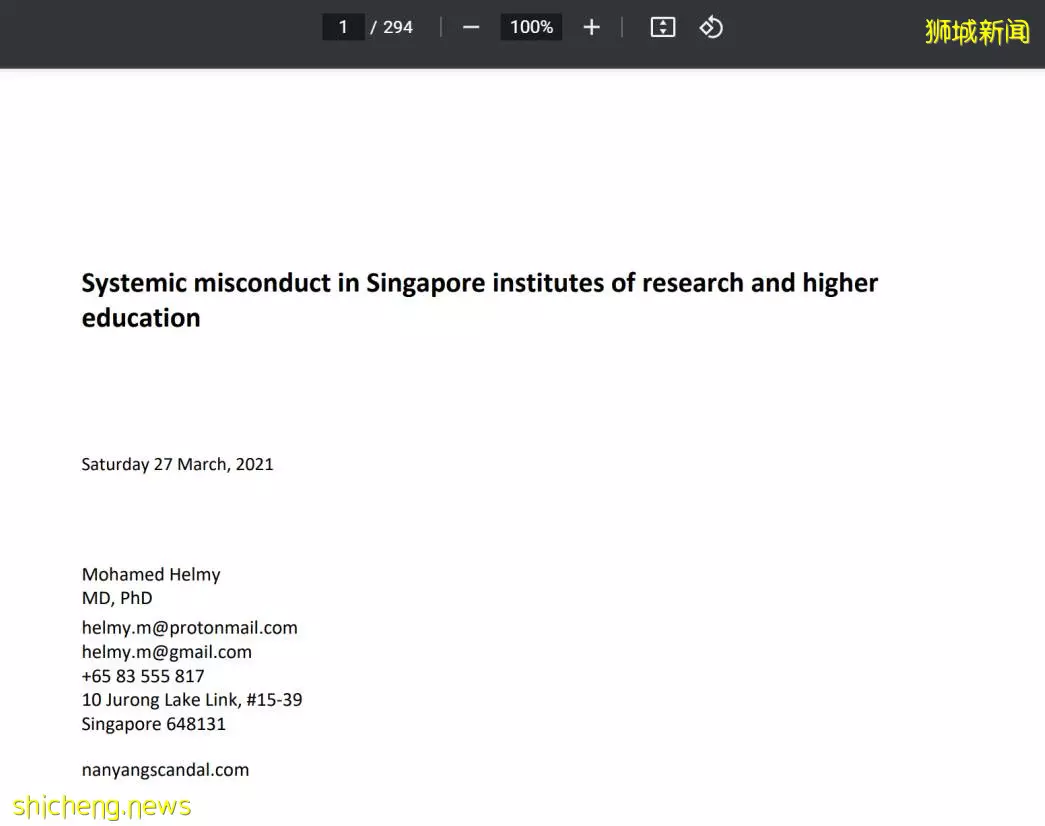Click the gmail email address
This screenshot has width=1045, height=826.
pos(167,652)
